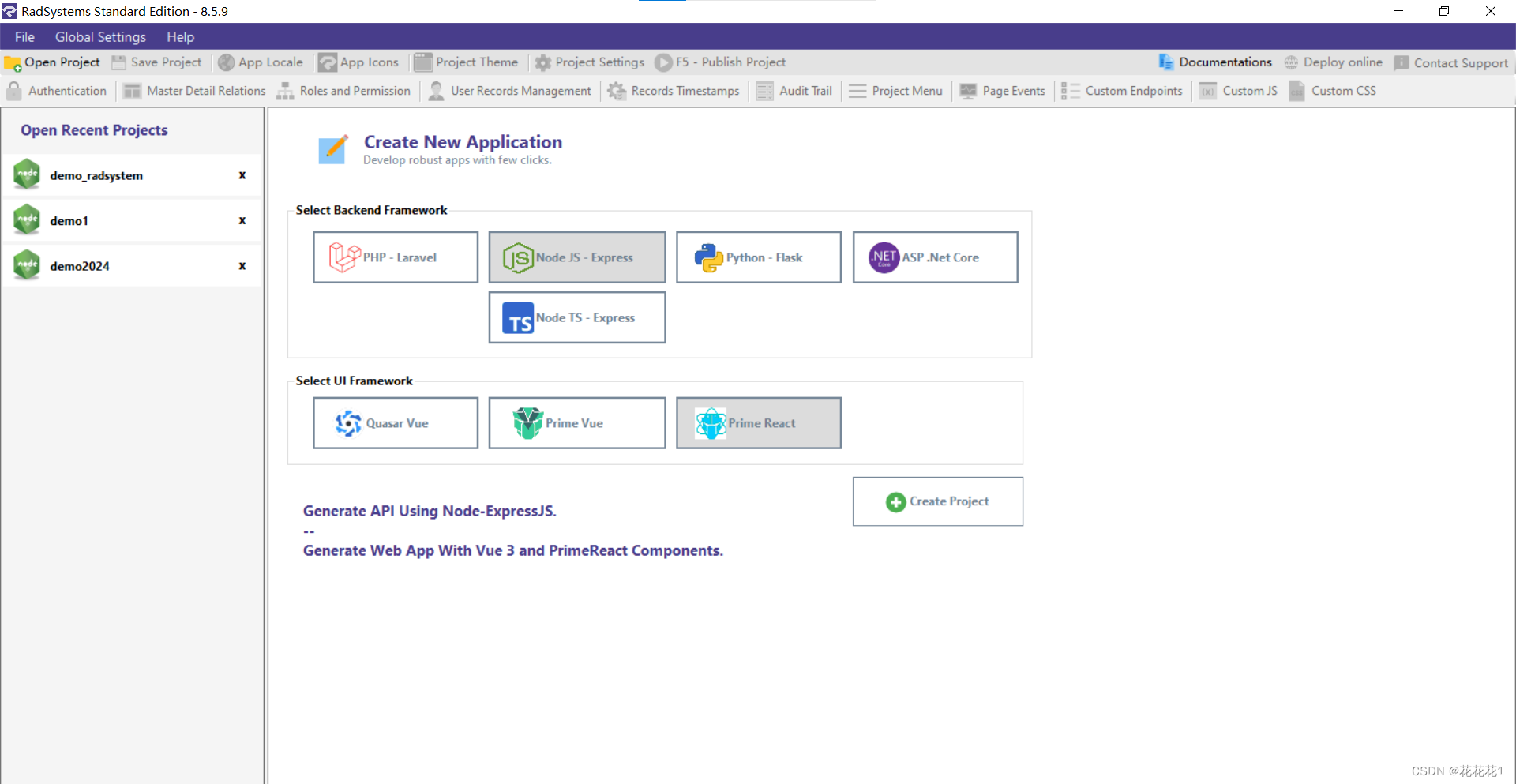Click the Generate Web App With Vue 3 text
1516x784 pixels.
(513, 550)
